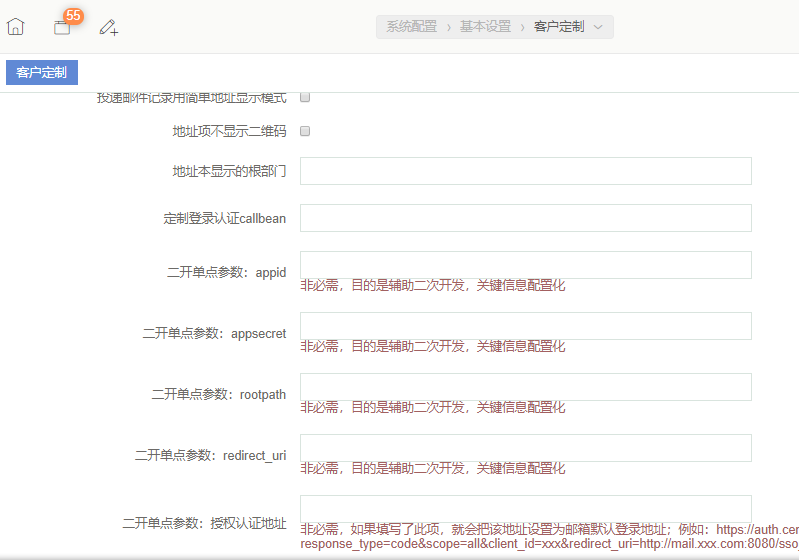Click the rootpath parameter input field
The width and height of the screenshot is (799, 560).
pyautogui.click(x=525, y=387)
